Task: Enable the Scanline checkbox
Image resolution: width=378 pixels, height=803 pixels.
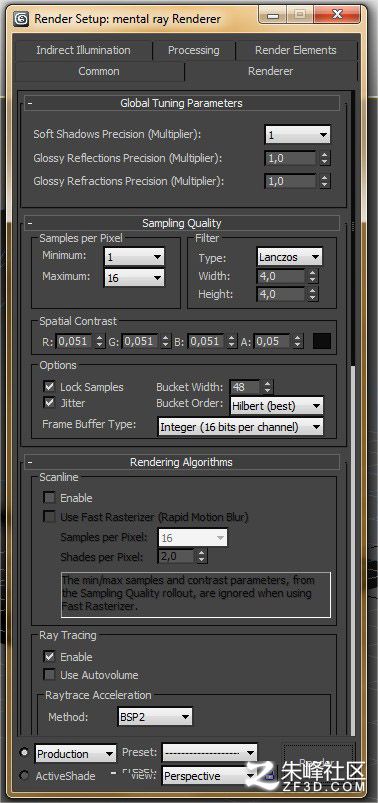Action: (x=50, y=498)
